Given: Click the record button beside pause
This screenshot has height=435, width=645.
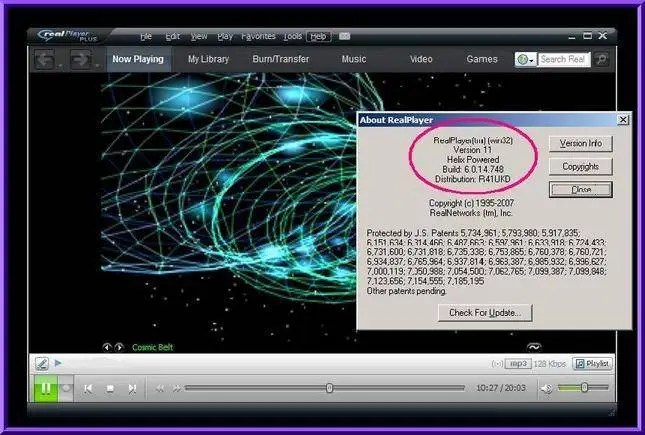Looking at the screenshot, I should (66, 388).
